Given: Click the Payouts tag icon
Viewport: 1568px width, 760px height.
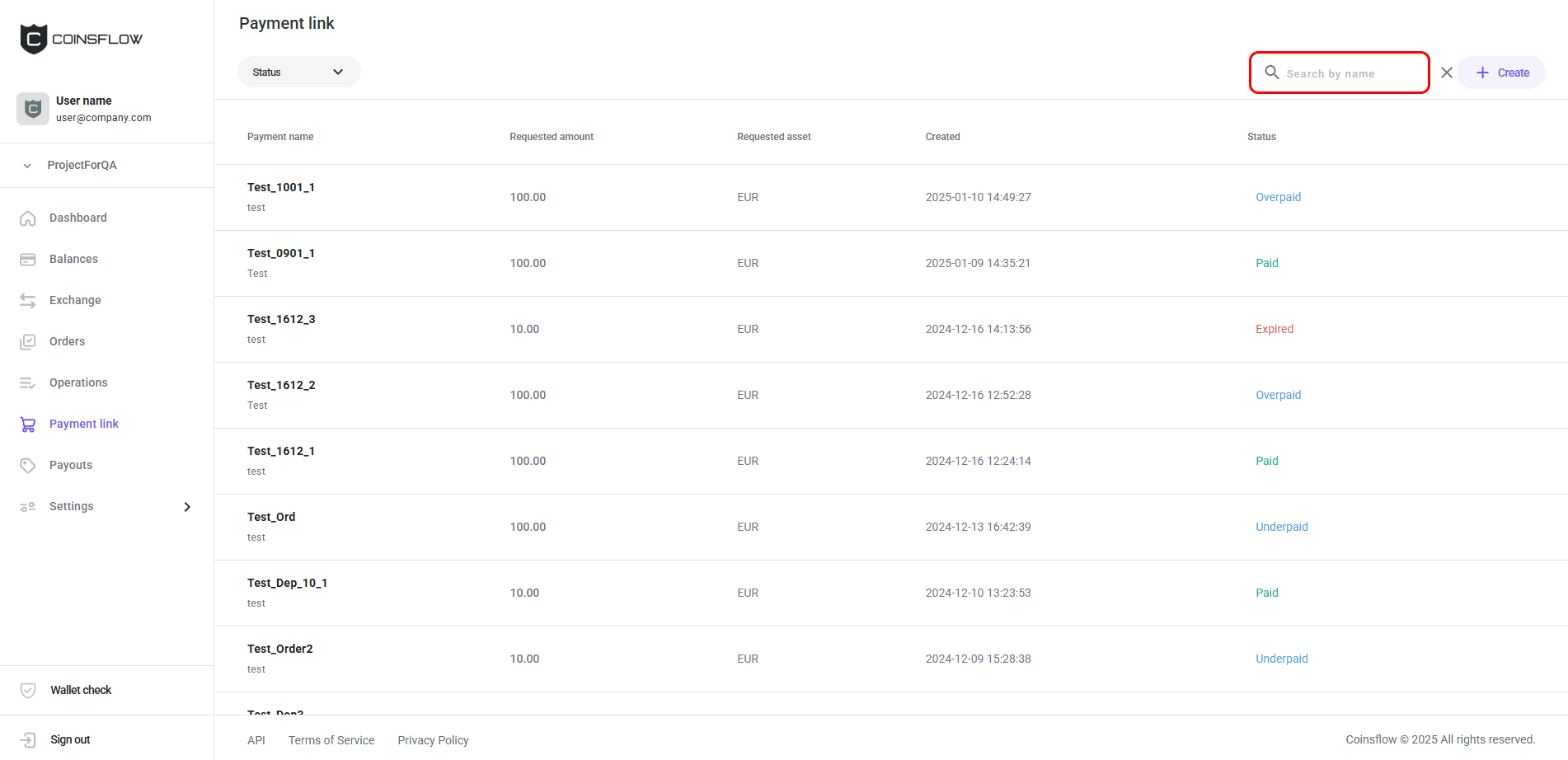Looking at the screenshot, I should point(28,466).
